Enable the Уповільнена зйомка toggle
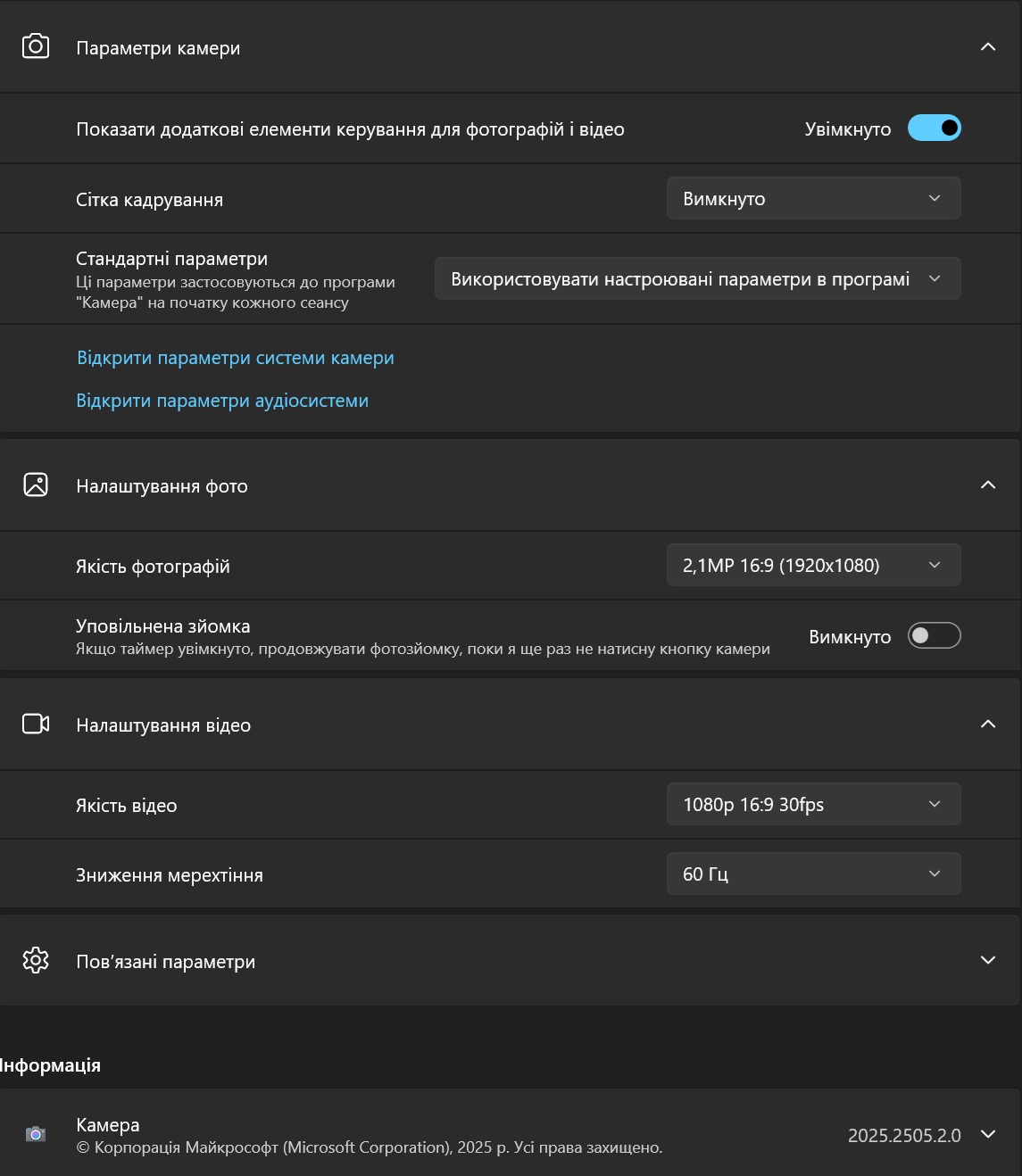The image size is (1022, 1176). point(934,636)
